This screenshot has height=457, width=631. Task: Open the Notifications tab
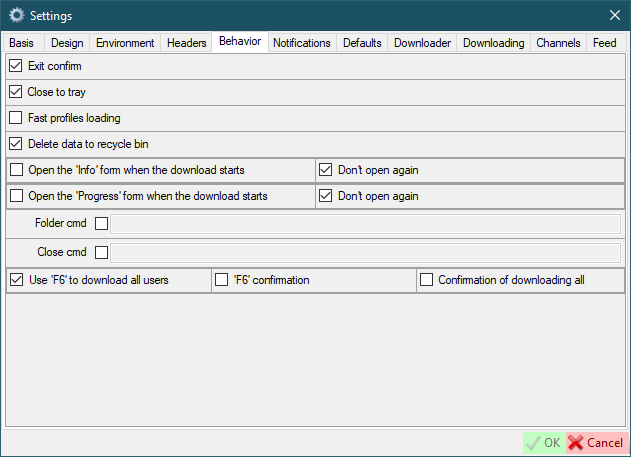[x=301, y=44]
